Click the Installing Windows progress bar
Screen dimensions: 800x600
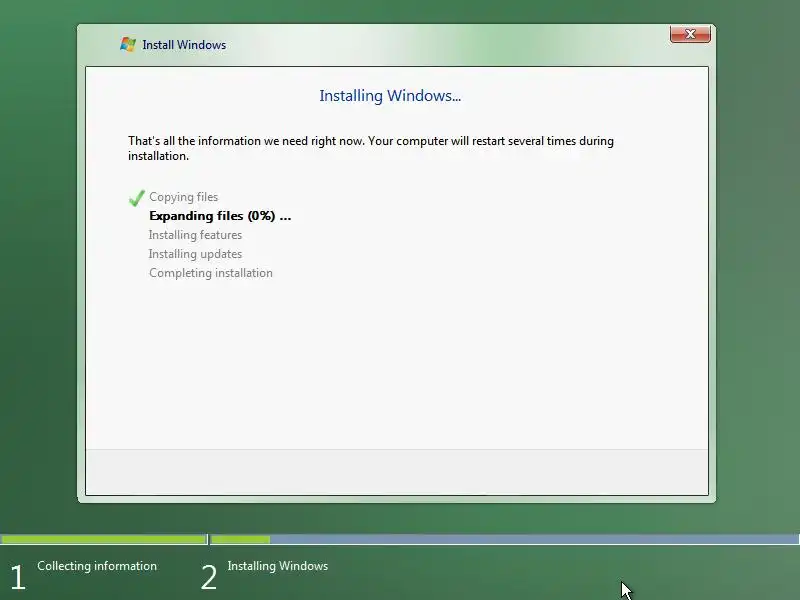(x=505, y=539)
